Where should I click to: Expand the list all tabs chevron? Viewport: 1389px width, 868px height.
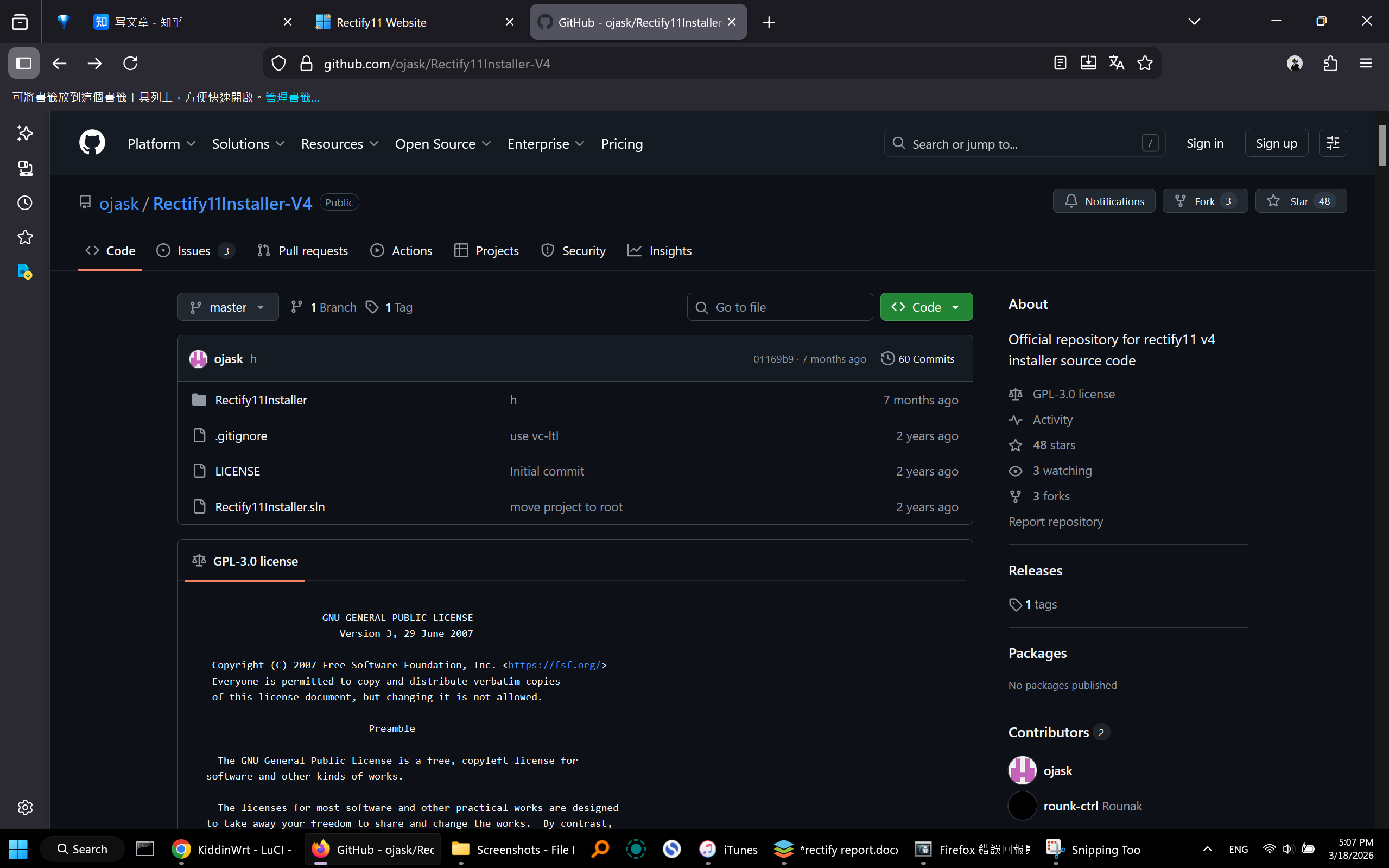[1195, 22]
